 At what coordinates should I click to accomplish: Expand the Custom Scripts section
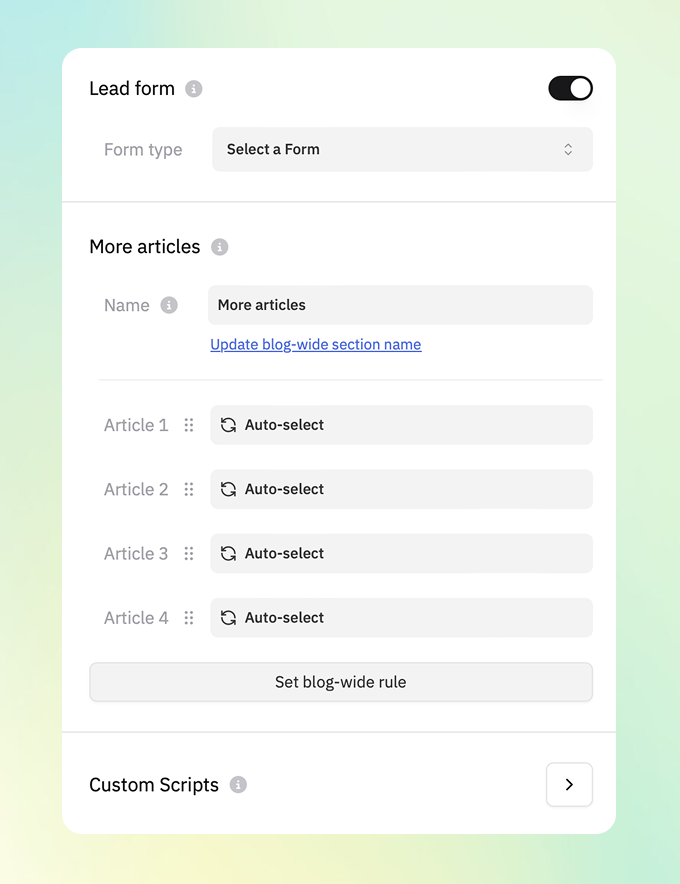click(569, 785)
